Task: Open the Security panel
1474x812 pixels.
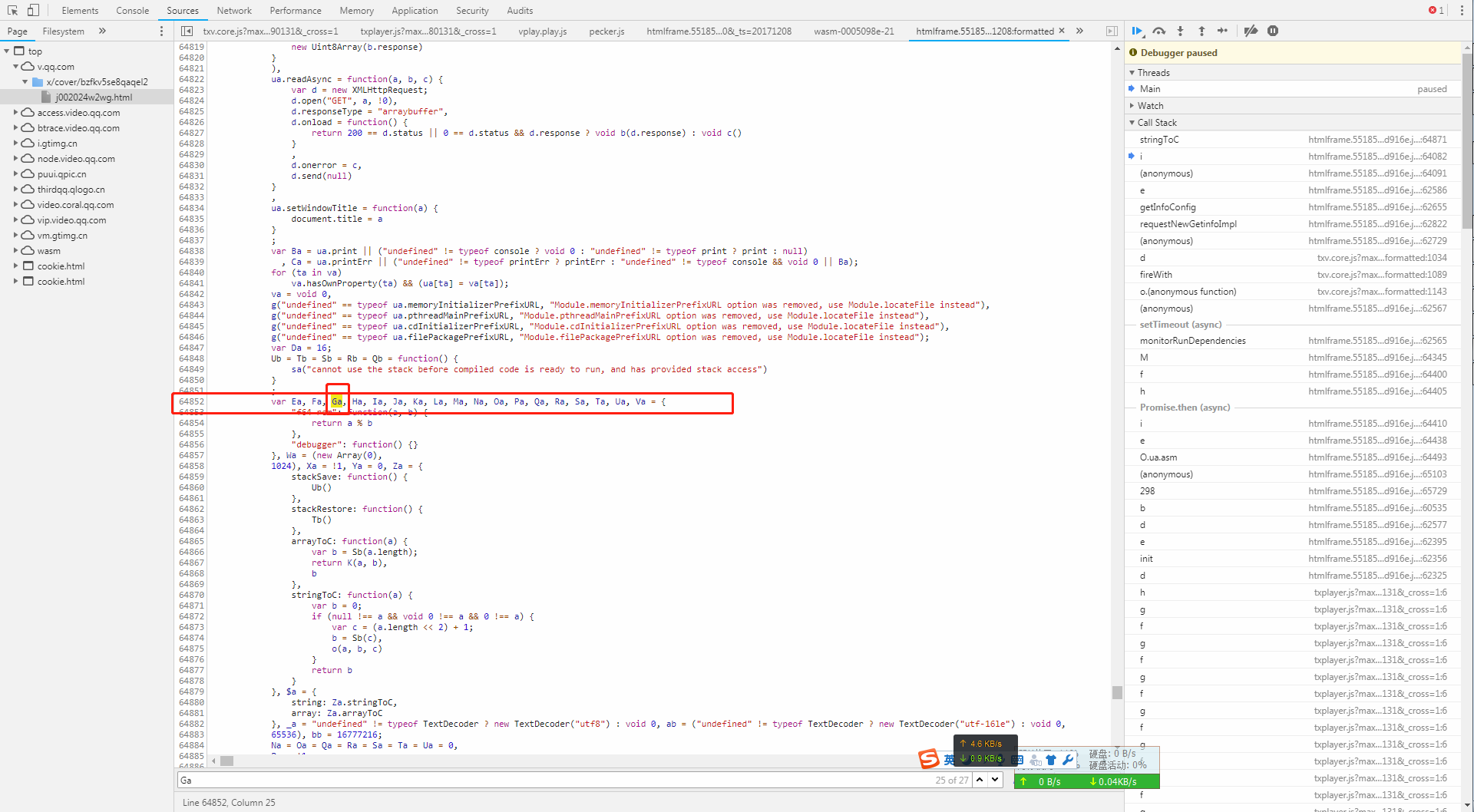Action: point(472,10)
